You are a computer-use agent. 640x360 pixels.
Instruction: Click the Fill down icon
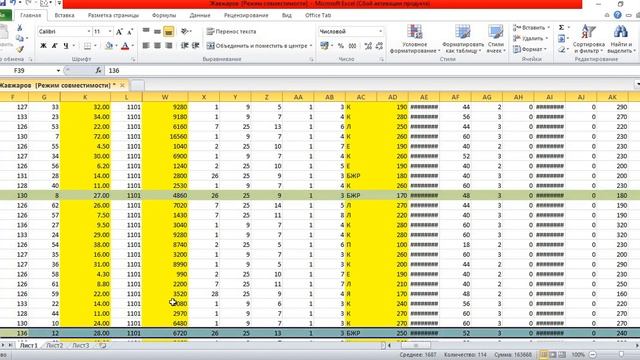(x=562, y=38)
